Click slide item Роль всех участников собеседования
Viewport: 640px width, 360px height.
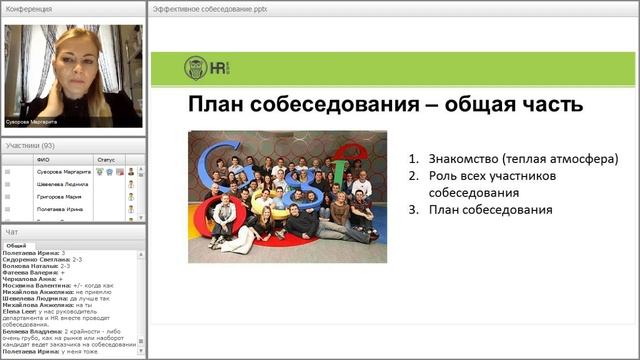pyautogui.click(x=492, y=184)
